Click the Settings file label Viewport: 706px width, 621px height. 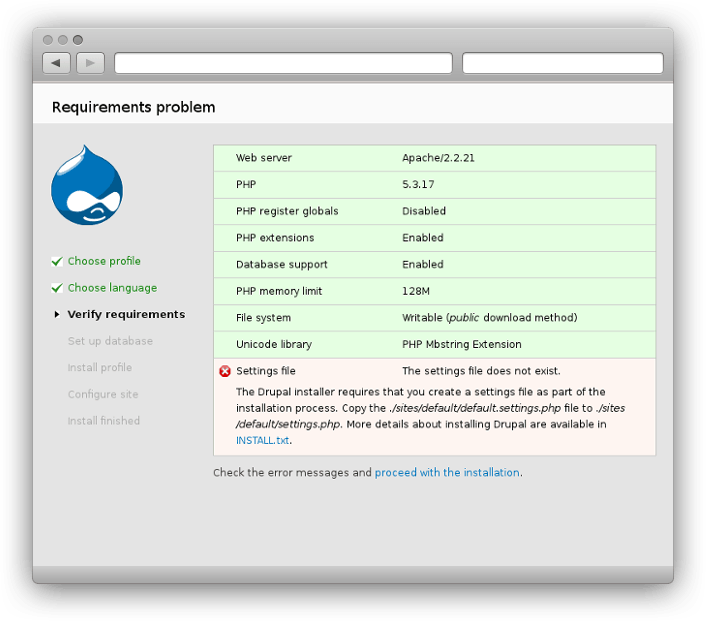click(266, 371)
